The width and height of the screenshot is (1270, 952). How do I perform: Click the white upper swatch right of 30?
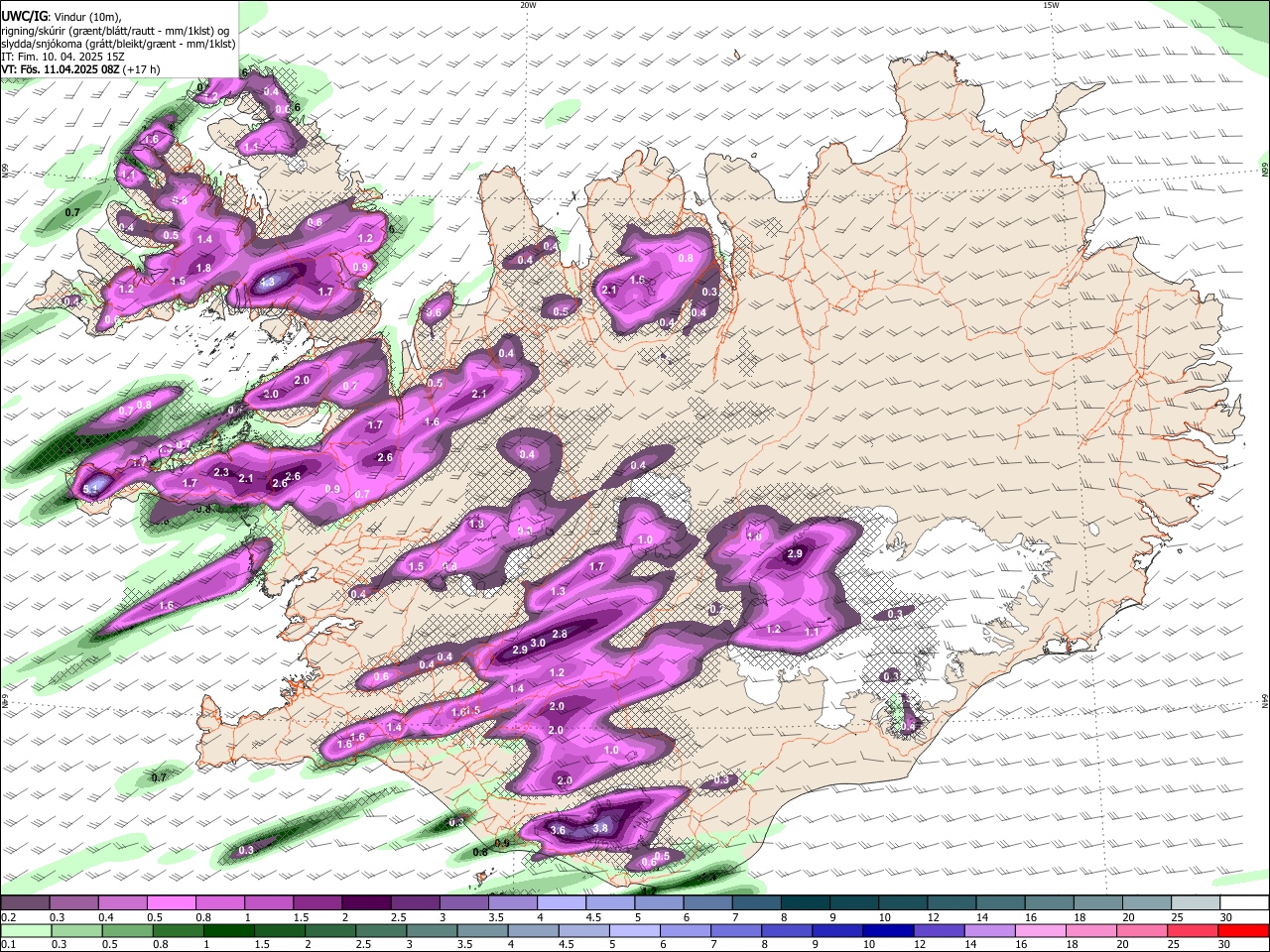1242,903
